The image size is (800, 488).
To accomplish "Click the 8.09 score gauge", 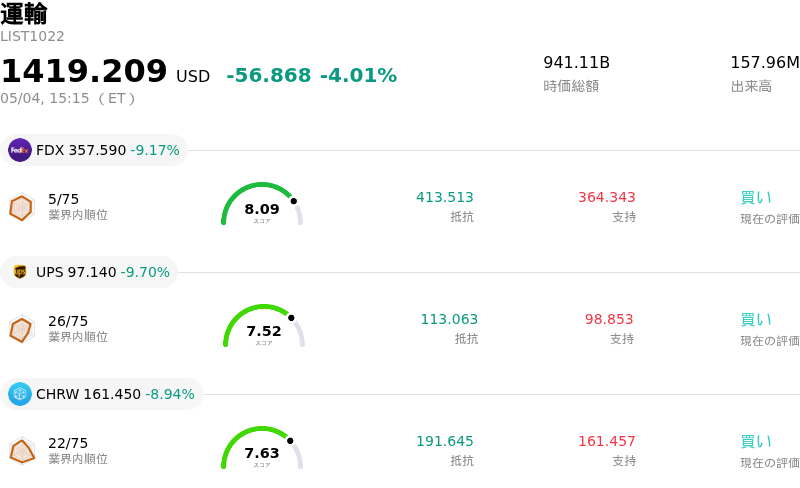I will tap(262, 204).
